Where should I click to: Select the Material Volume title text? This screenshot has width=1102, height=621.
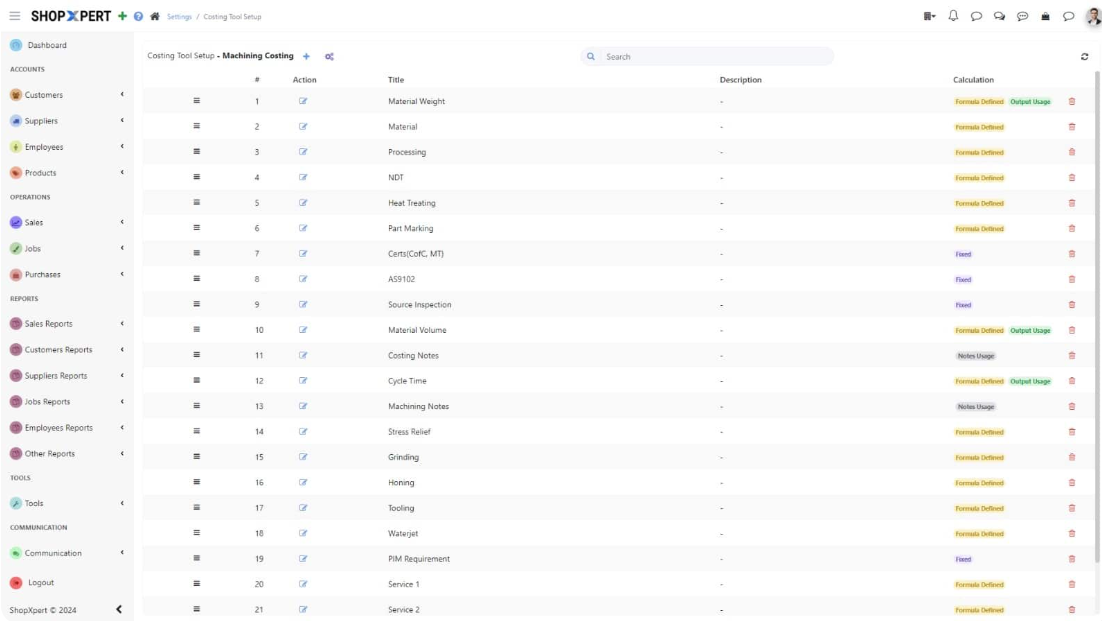click(417, 330)
